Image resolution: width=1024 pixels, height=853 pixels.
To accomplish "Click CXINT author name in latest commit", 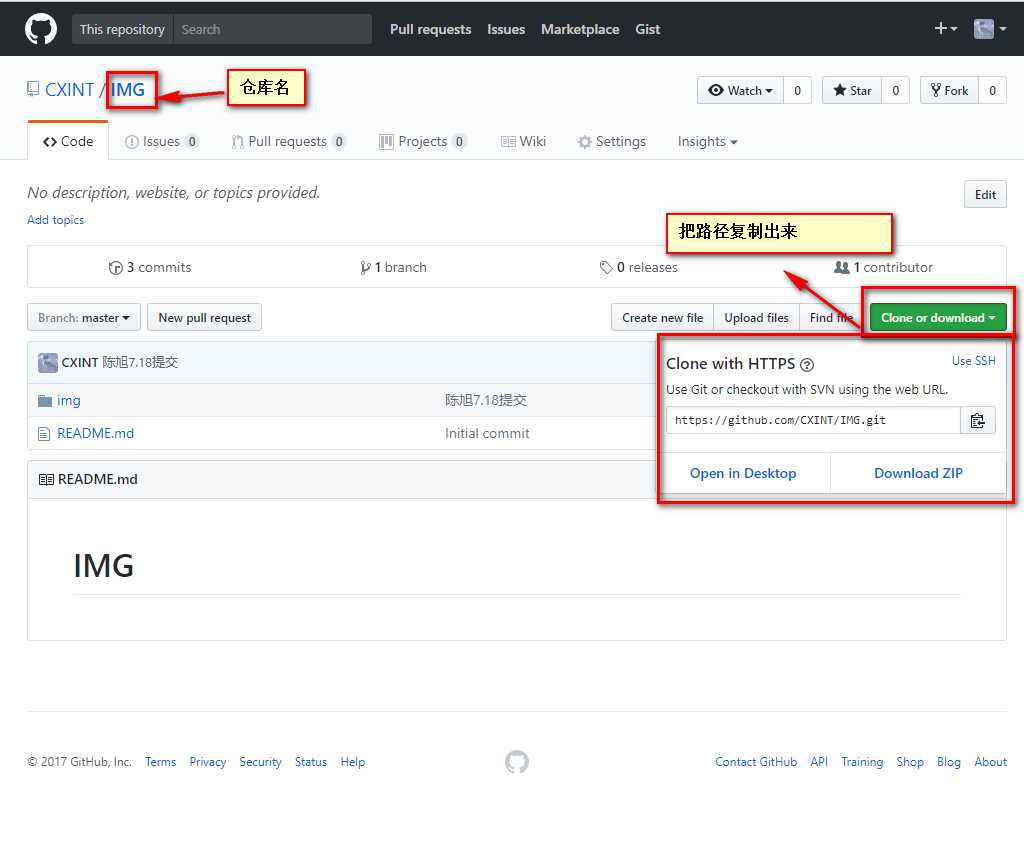I will point(80,362).
